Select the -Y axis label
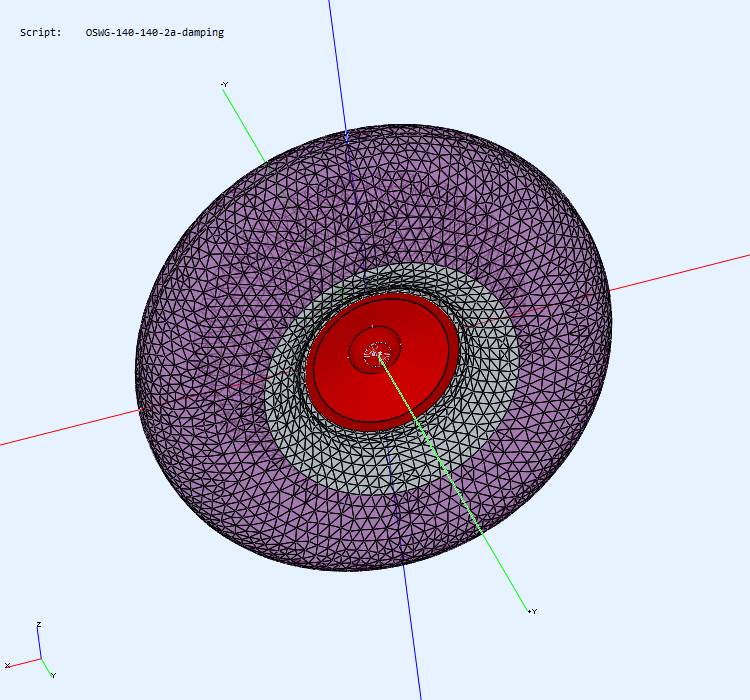 pyautogui.click(x=224, y=84)
